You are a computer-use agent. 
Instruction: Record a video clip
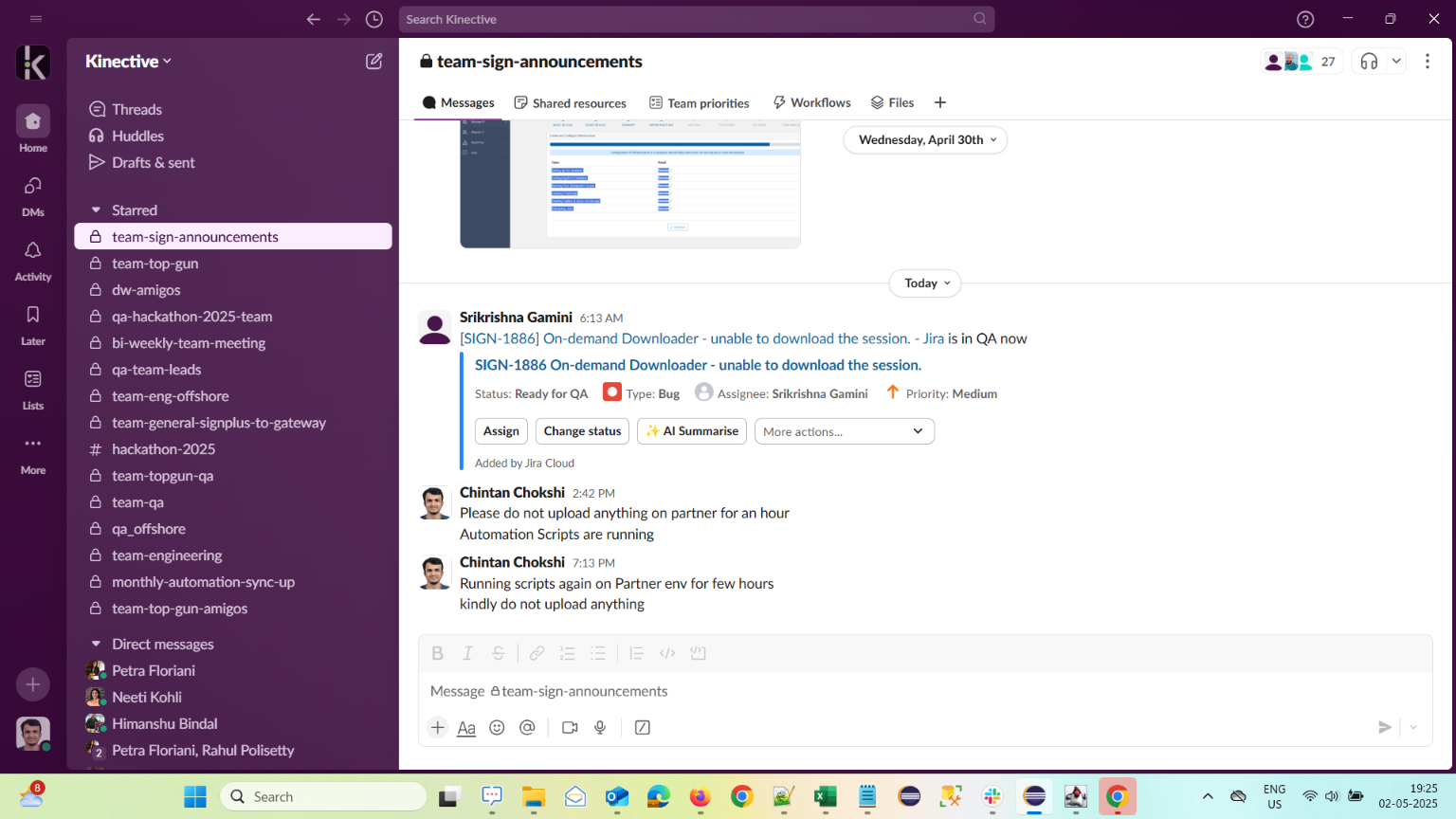pyautogui.click(x=570, y=727)
